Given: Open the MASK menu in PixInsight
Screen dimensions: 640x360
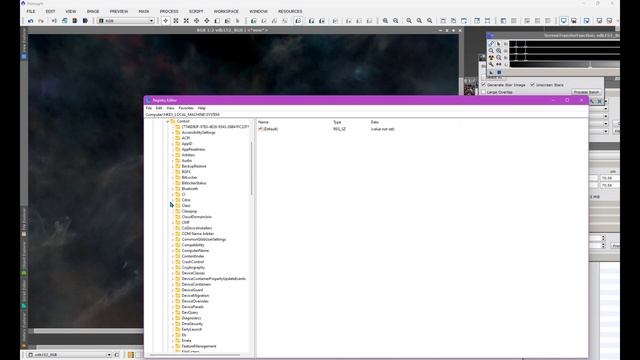Looking at the screenshot, I should [x=144, y=11].
